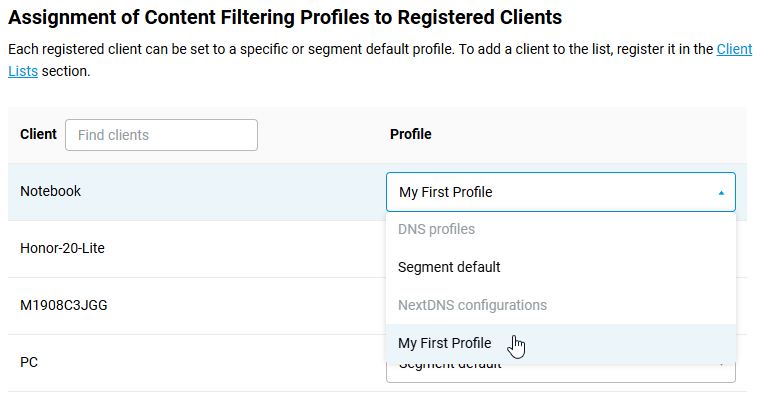This screenshot has height=395, width=761.
Task: Follow the underlined 'Client' link word
Action: pyautogui.click(x=734, y=49)
